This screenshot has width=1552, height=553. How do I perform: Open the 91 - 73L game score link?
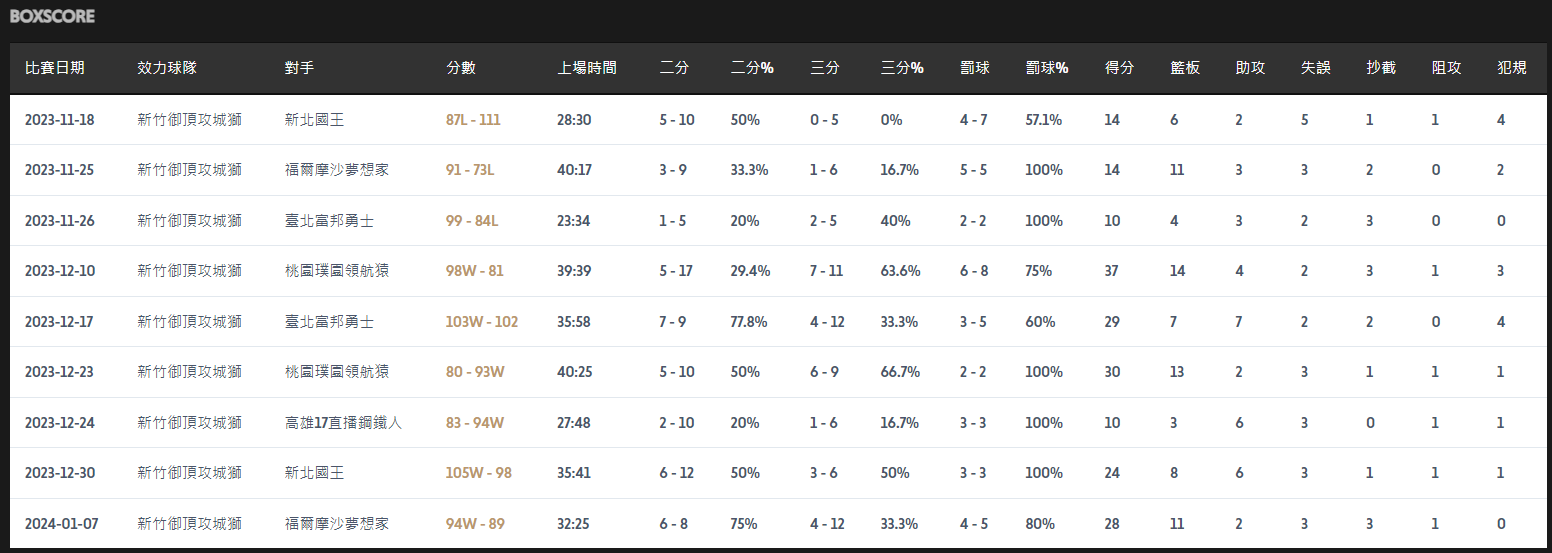pos(470,170)
